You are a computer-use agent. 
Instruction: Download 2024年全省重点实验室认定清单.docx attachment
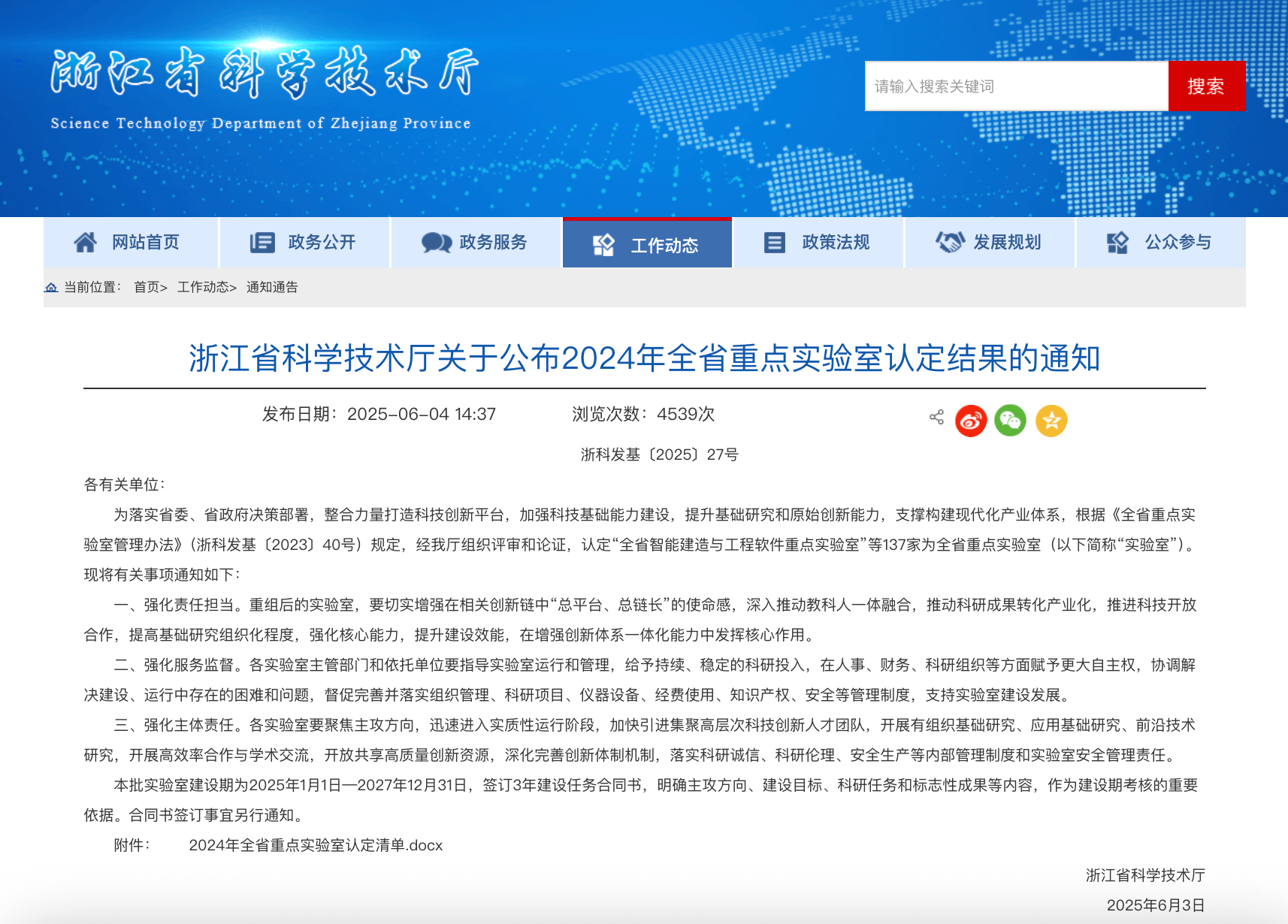(x=316, y=845)
